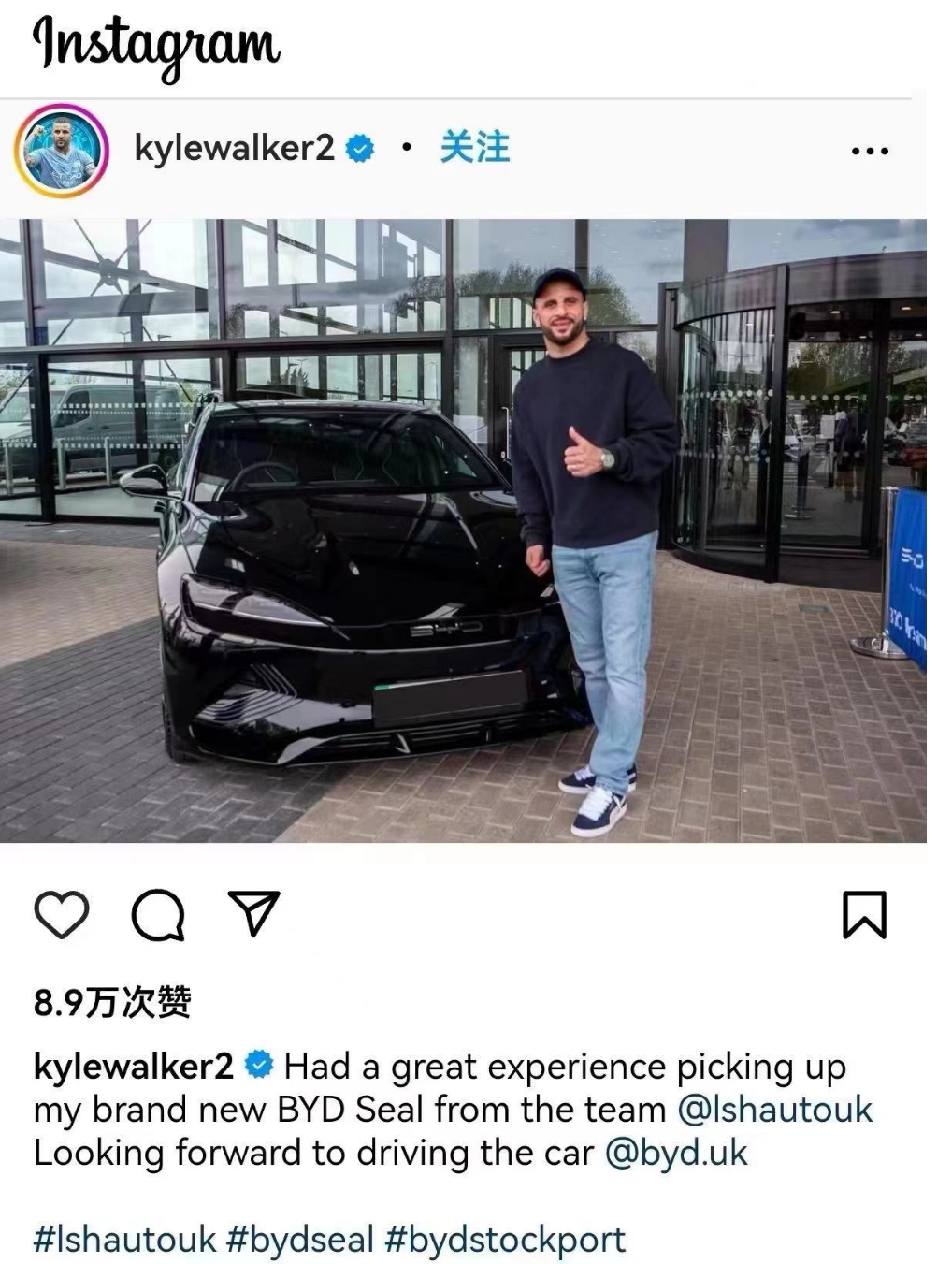952x1264 pixels.
Task: Open the #bydseal hashtag
Action: (x=300, y=1240)
